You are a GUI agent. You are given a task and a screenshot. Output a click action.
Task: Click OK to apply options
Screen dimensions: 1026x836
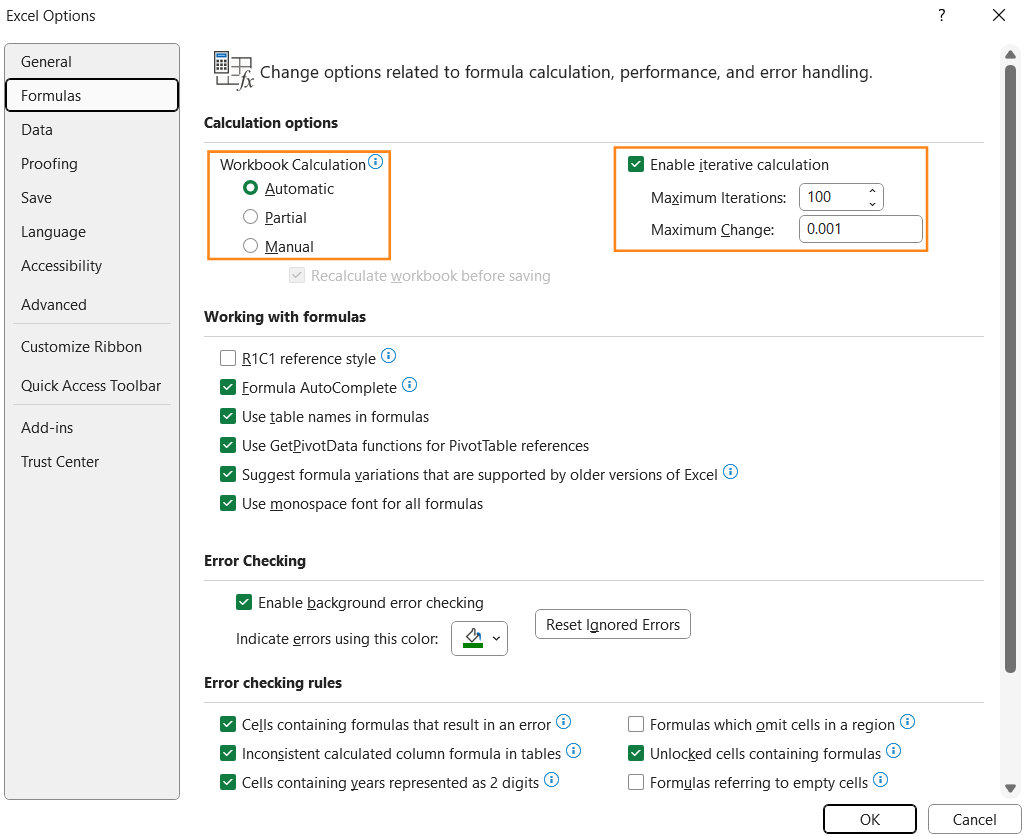[x=870, y=820]
